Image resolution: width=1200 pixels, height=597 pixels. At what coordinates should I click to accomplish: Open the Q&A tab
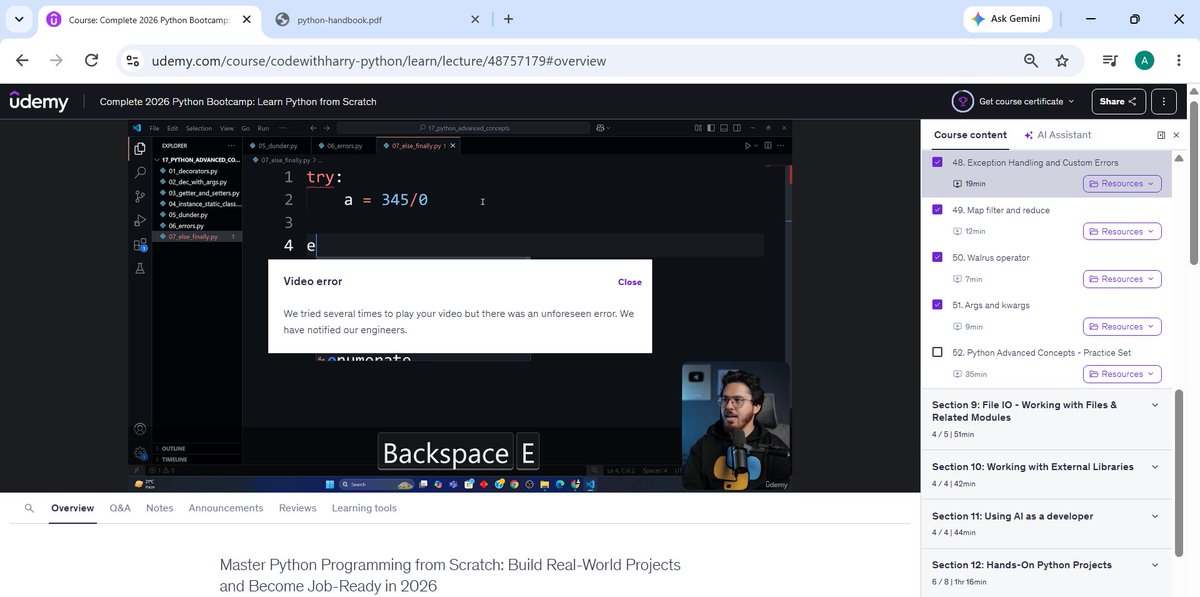(120, 508)
